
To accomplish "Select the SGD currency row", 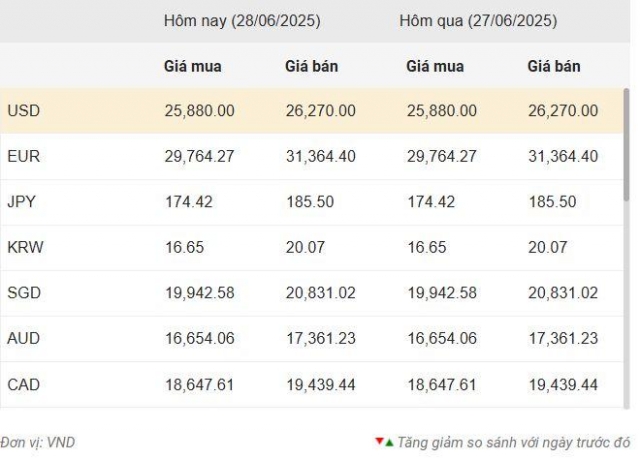I will pos(312,293).
